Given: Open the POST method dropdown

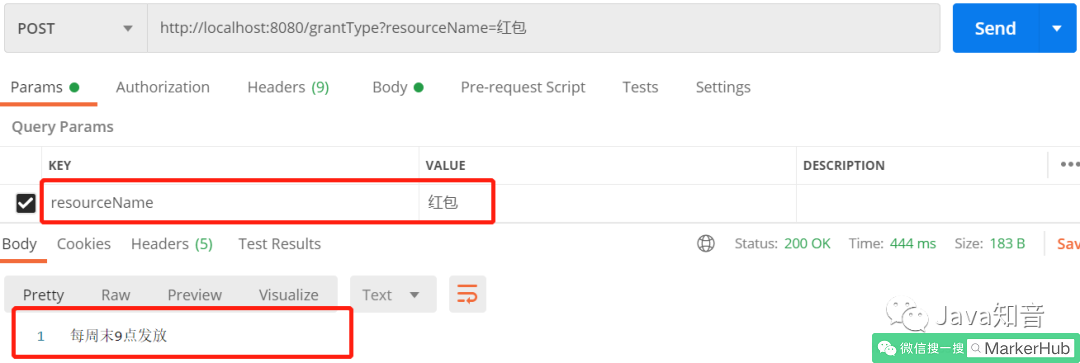Looking at the screenshot, I should coord(76,28).
